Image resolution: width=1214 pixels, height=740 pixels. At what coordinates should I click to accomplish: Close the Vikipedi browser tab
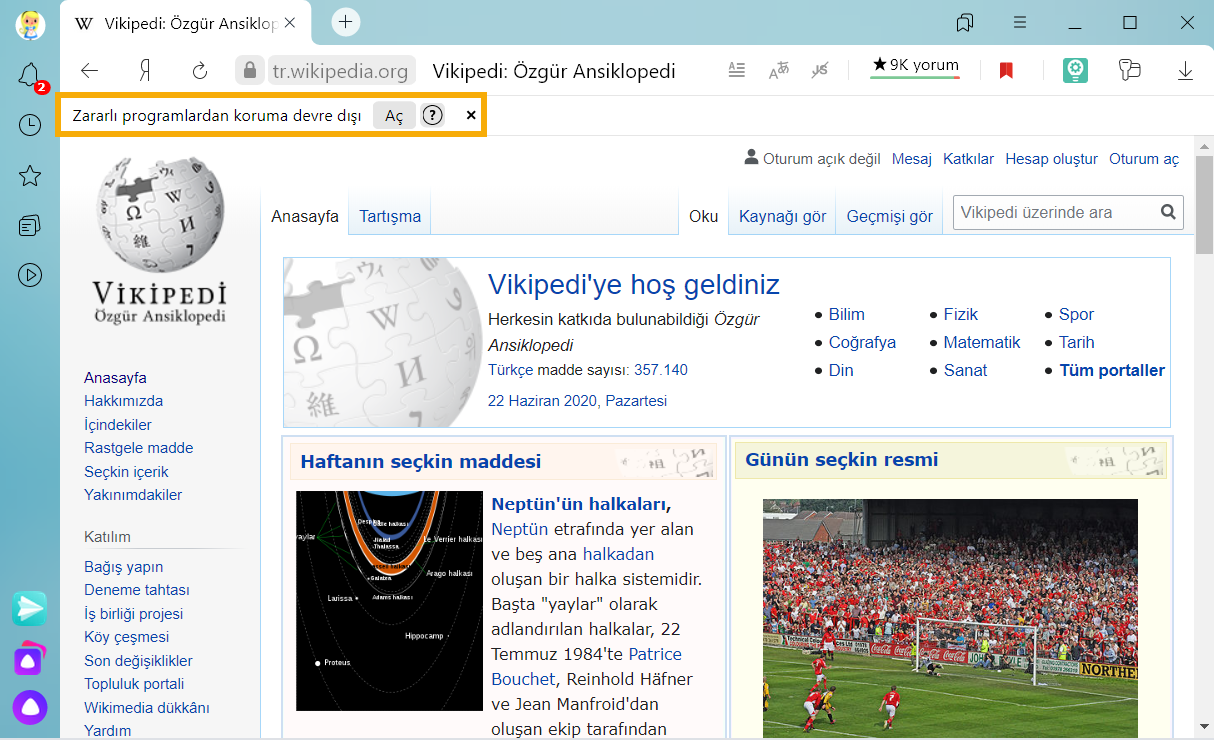290,23
